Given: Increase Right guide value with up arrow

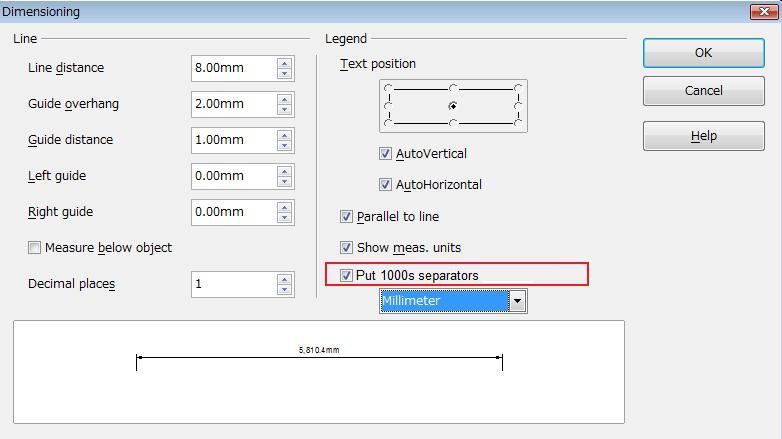Looking at the screenshot, I should [285, 207].
